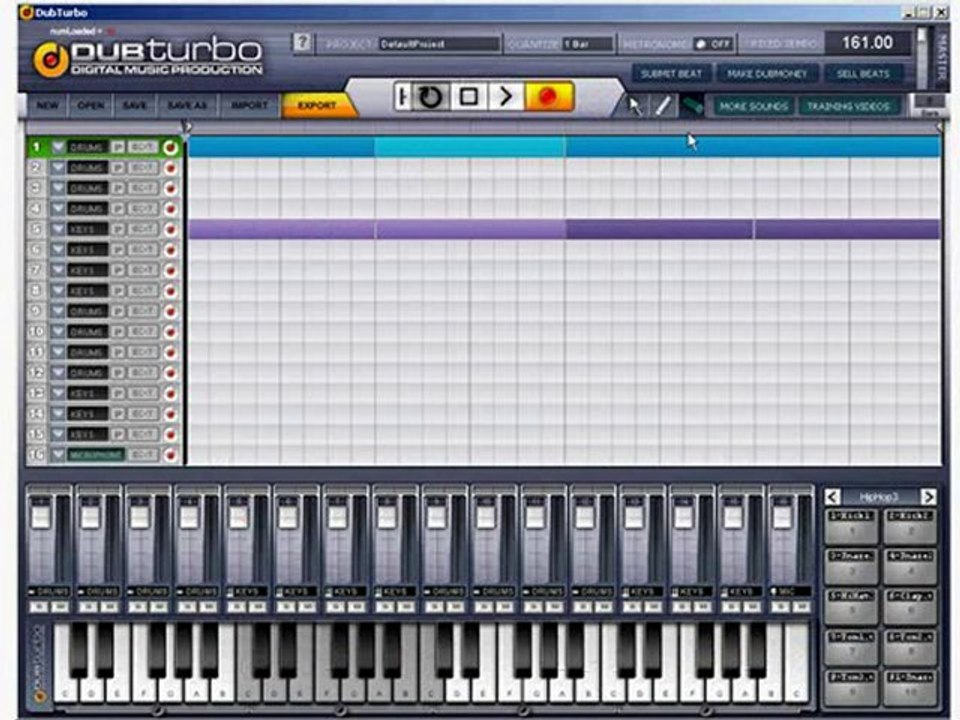Click the 1-Kick1 drum pad
Screen dimensions: 960x720
[851, 526]
